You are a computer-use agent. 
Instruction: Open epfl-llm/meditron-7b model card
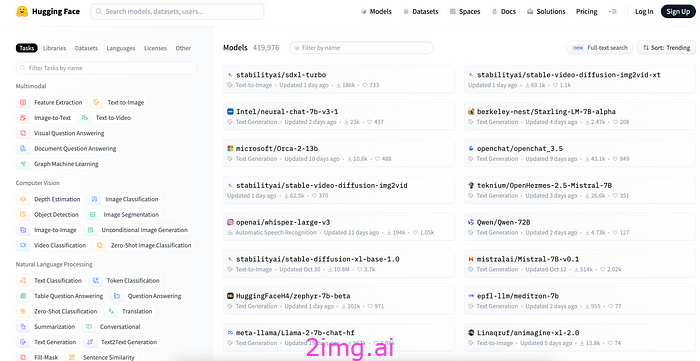pyautogui.click(x=579, y=301)
